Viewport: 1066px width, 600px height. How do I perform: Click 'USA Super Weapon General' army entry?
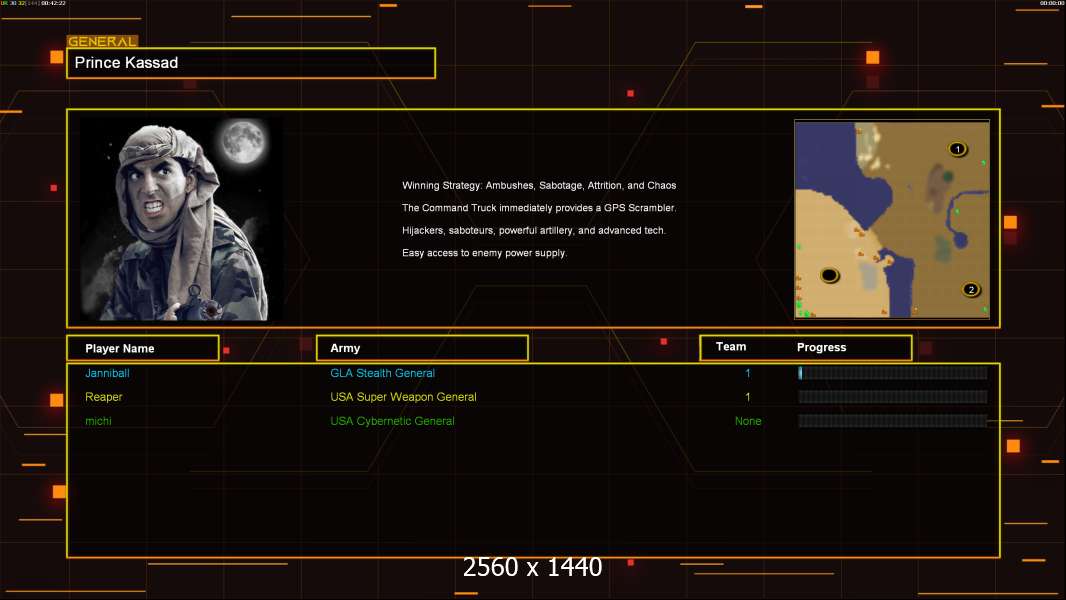click(x=403, y=397)
